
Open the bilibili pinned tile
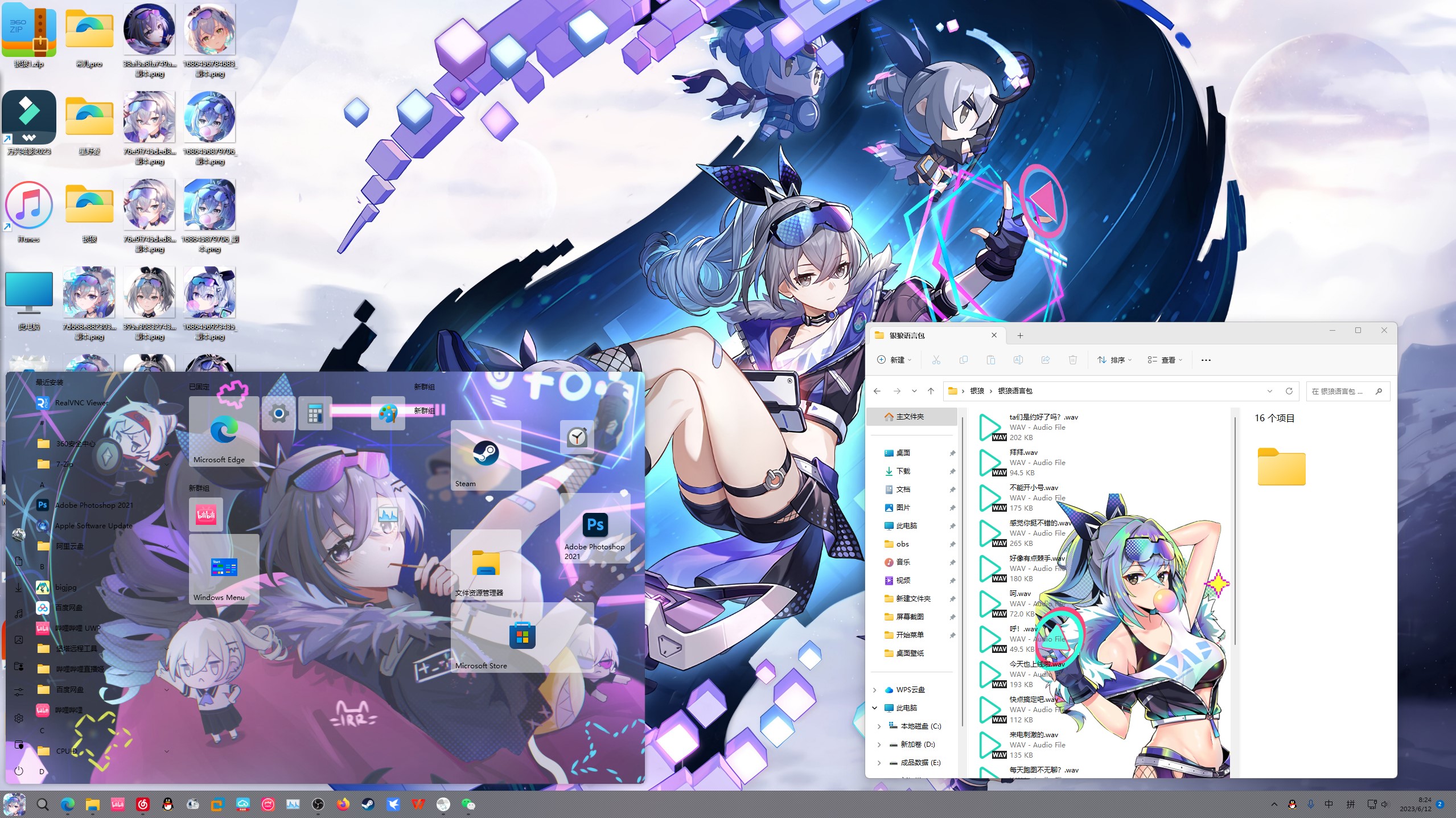[205, 515]
